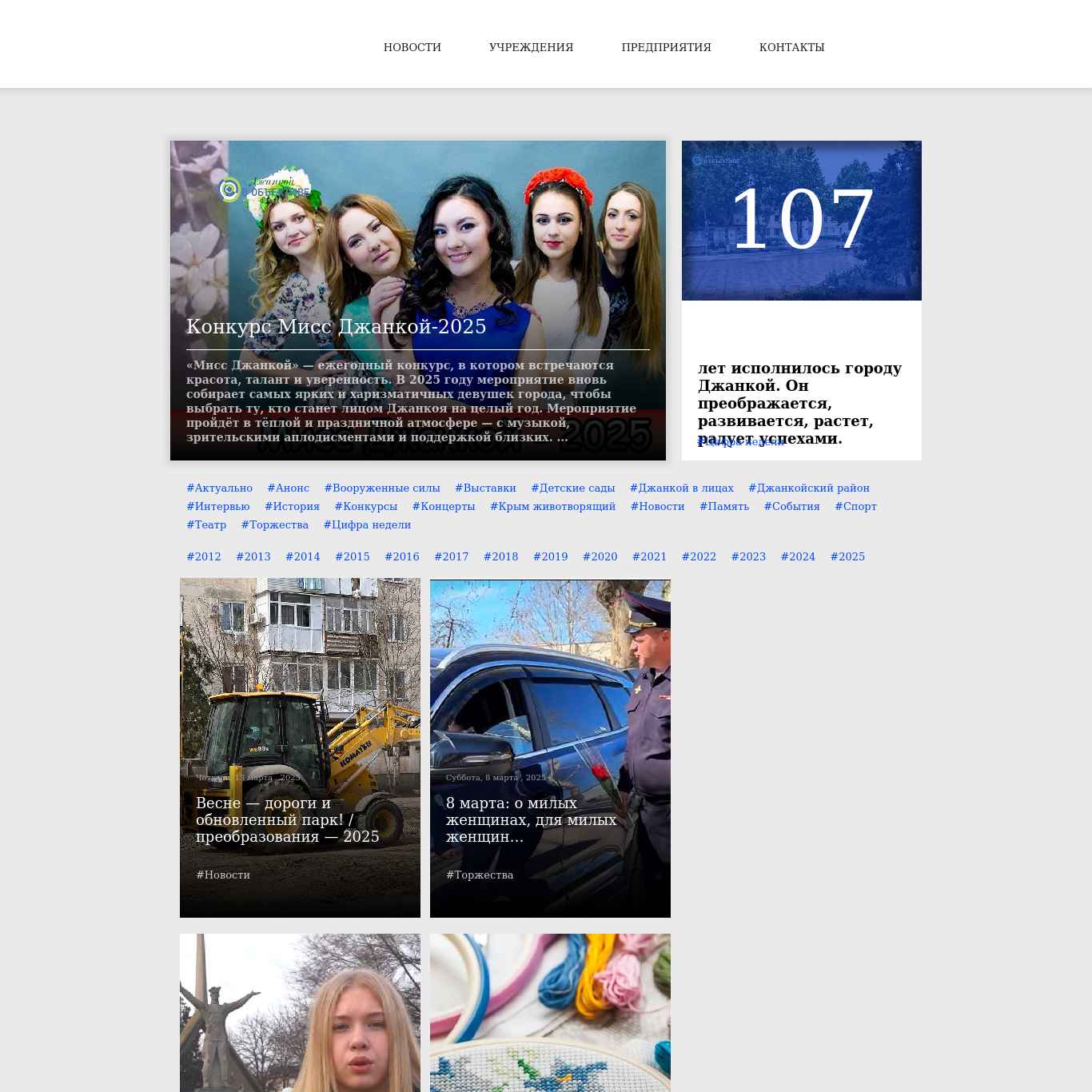Filter by #Интервью tag

[x=218, y=506]
